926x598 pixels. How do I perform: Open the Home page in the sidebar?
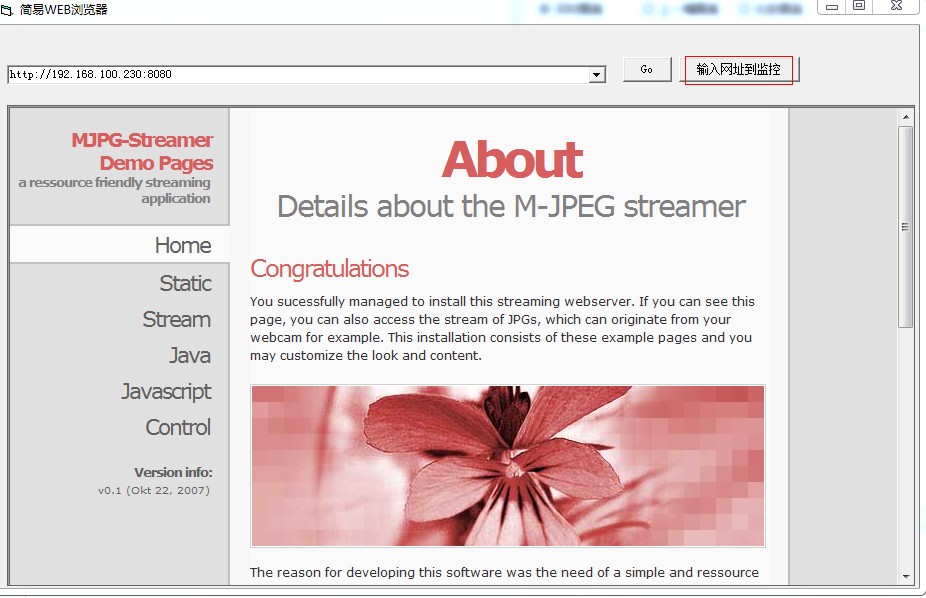point(182,246)
